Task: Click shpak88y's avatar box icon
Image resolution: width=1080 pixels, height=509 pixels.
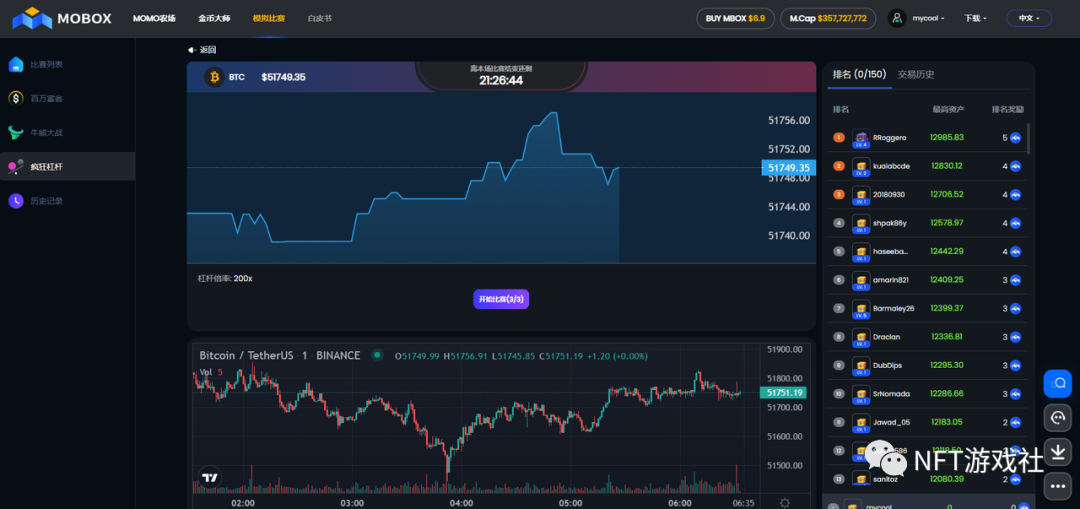Action: pyautogui.click(x=861, y=223)
